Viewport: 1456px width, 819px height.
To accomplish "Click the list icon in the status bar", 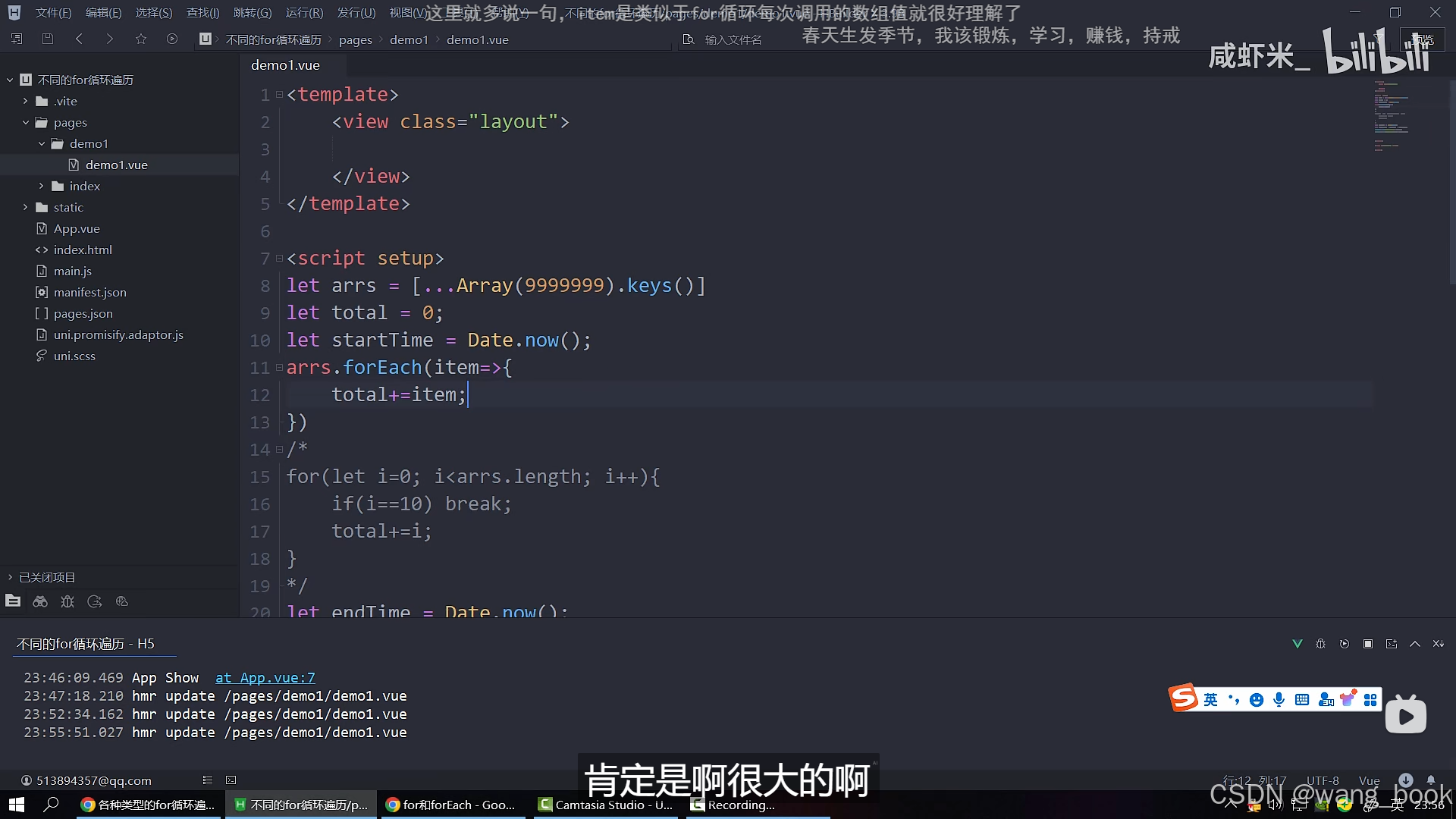I will 208,780.
